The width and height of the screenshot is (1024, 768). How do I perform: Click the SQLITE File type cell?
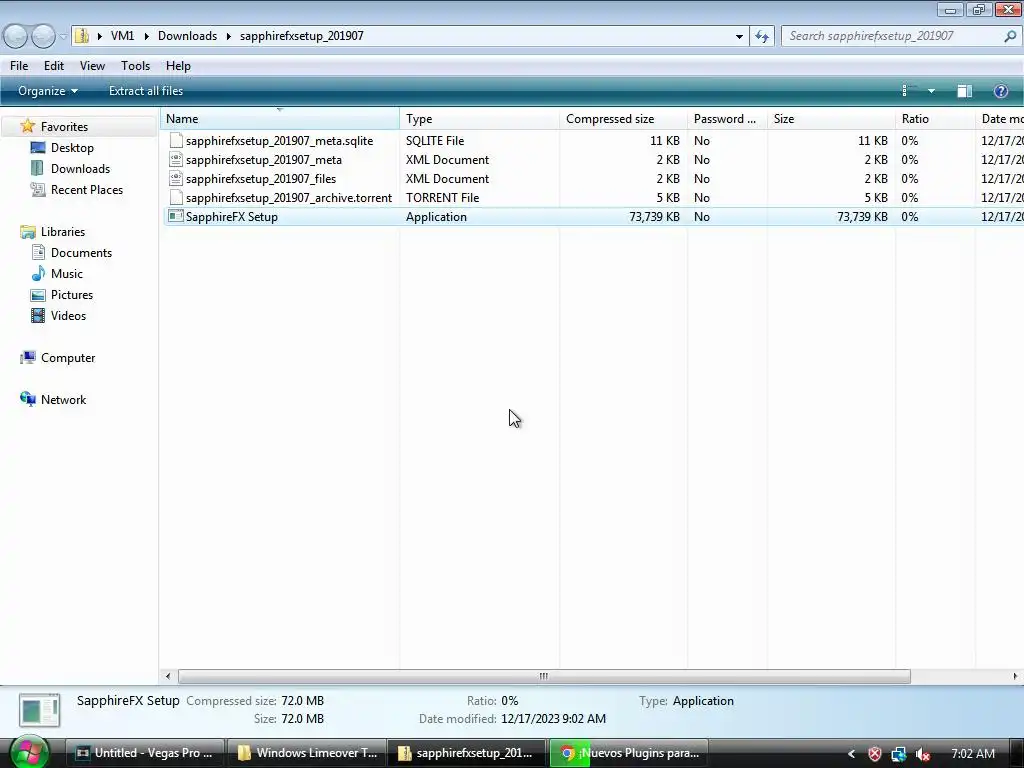click(435, 141)
